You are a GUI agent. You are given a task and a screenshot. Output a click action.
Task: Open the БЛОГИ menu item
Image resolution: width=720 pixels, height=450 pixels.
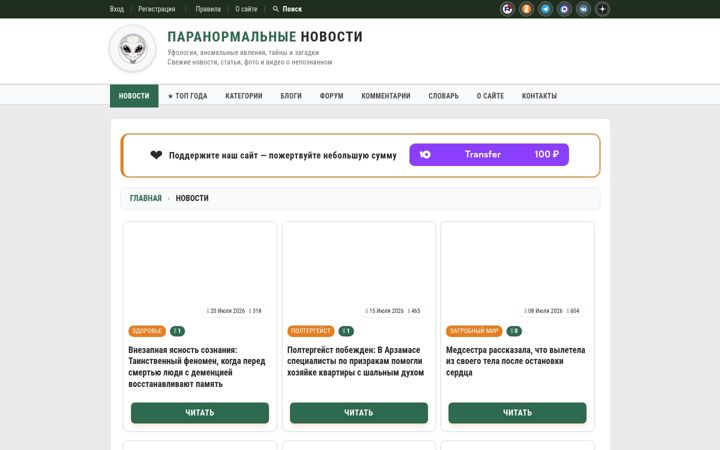coord(291,96)
